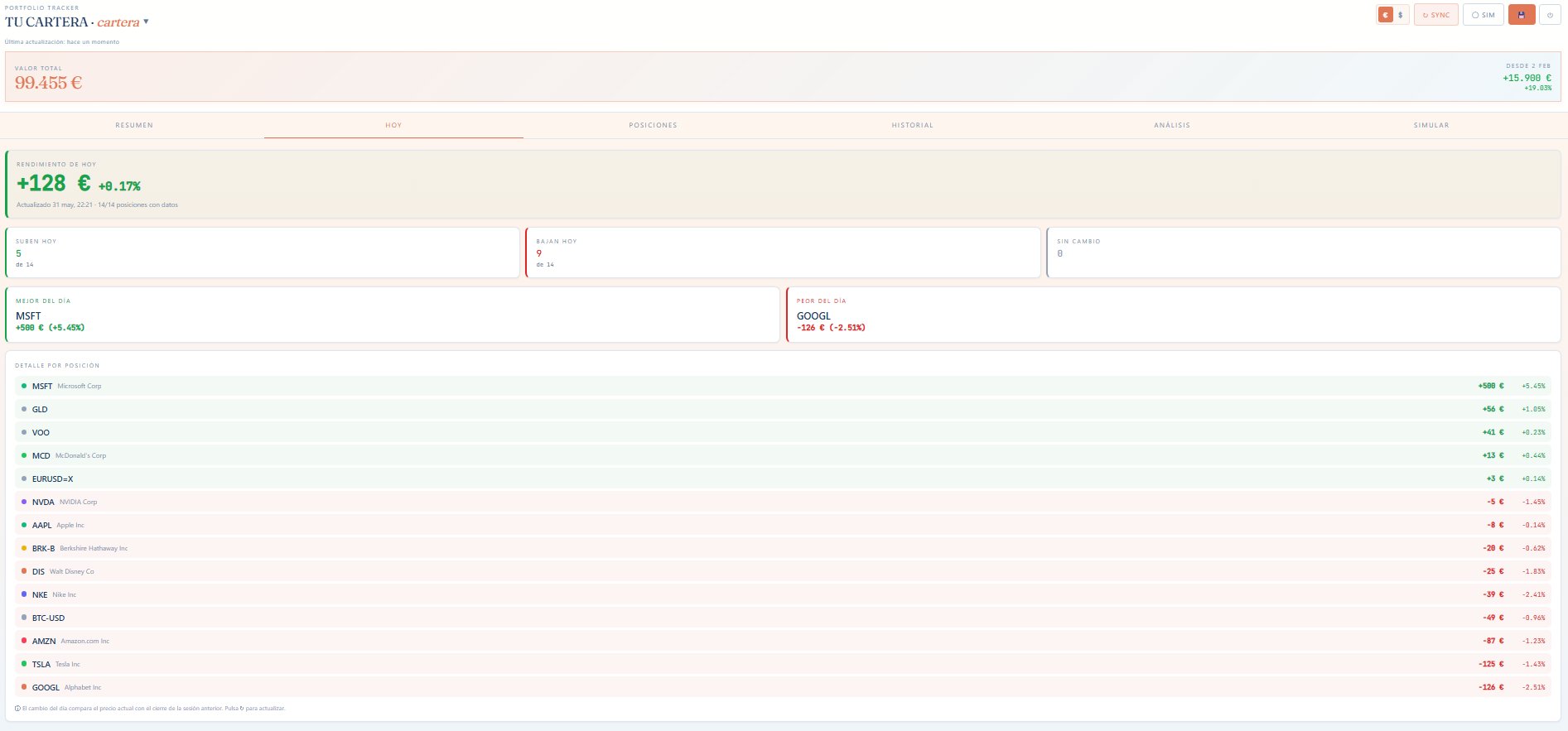The image size is (1568, 731).
Task: Select the AMZN Amazon.com Inc row
Action: click(783, 641)
